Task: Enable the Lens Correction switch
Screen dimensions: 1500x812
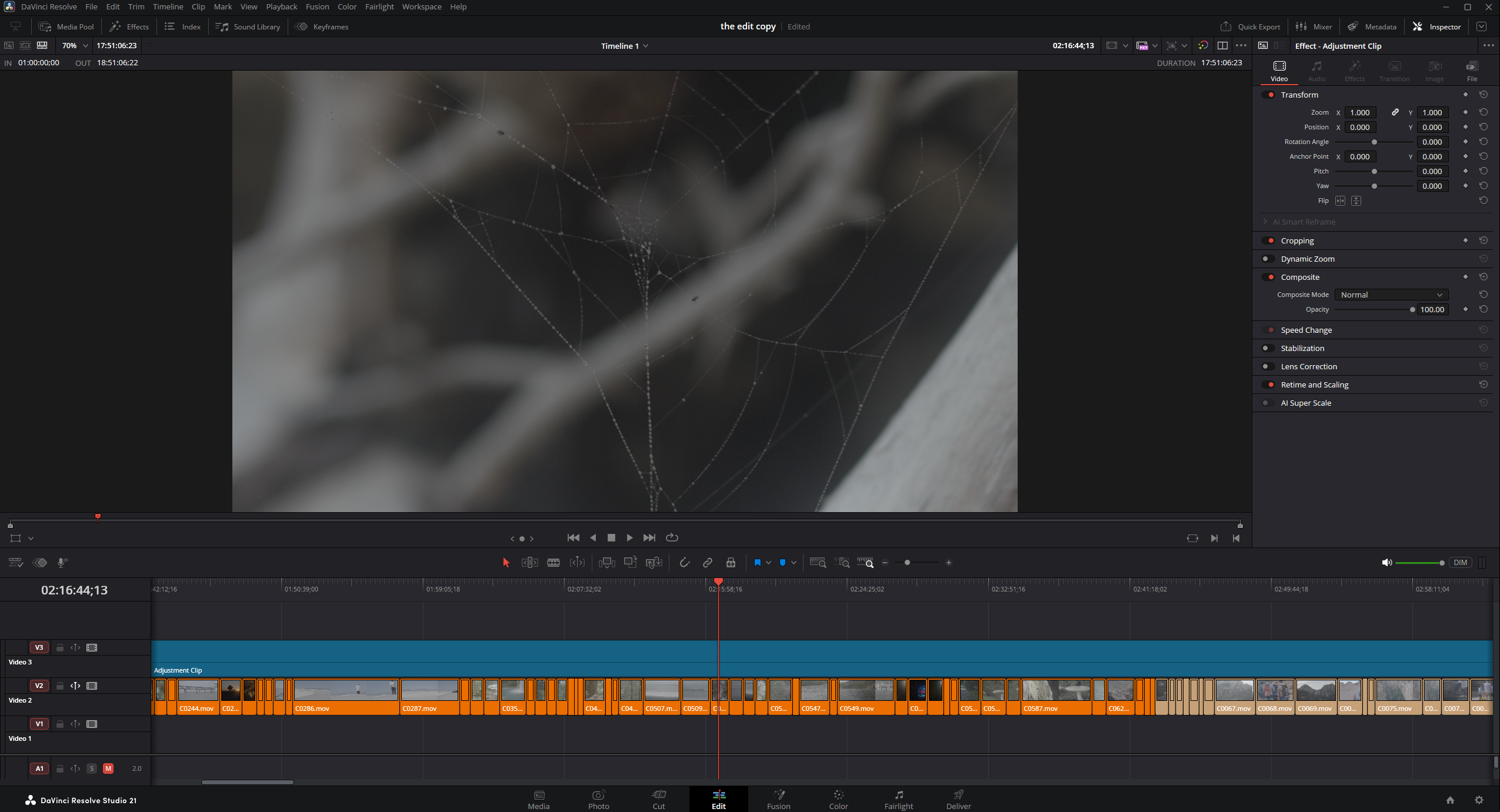Action: coord(1268,366)
